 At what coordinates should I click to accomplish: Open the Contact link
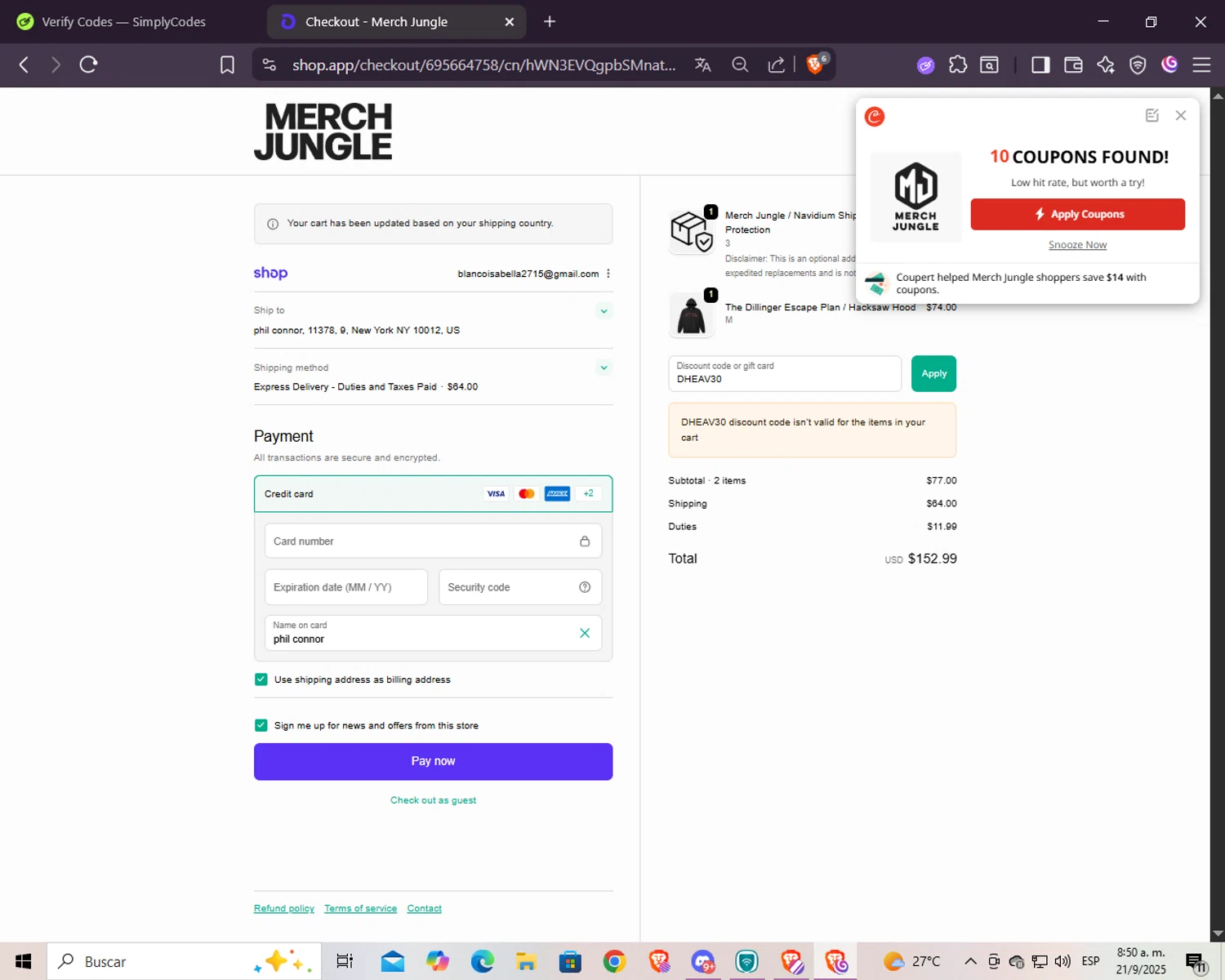click(425, 908)
